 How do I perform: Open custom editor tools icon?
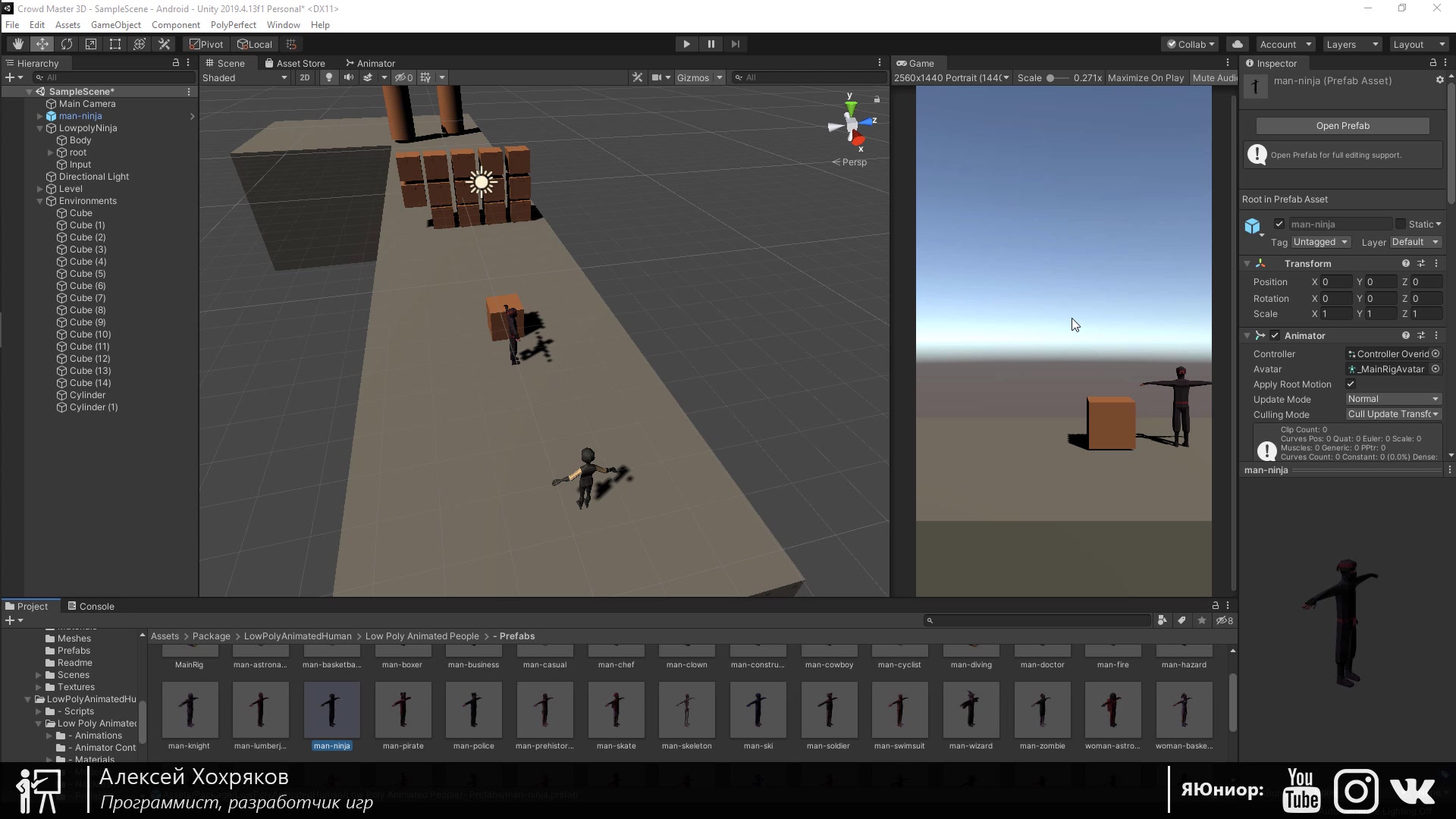click(164, 44)
